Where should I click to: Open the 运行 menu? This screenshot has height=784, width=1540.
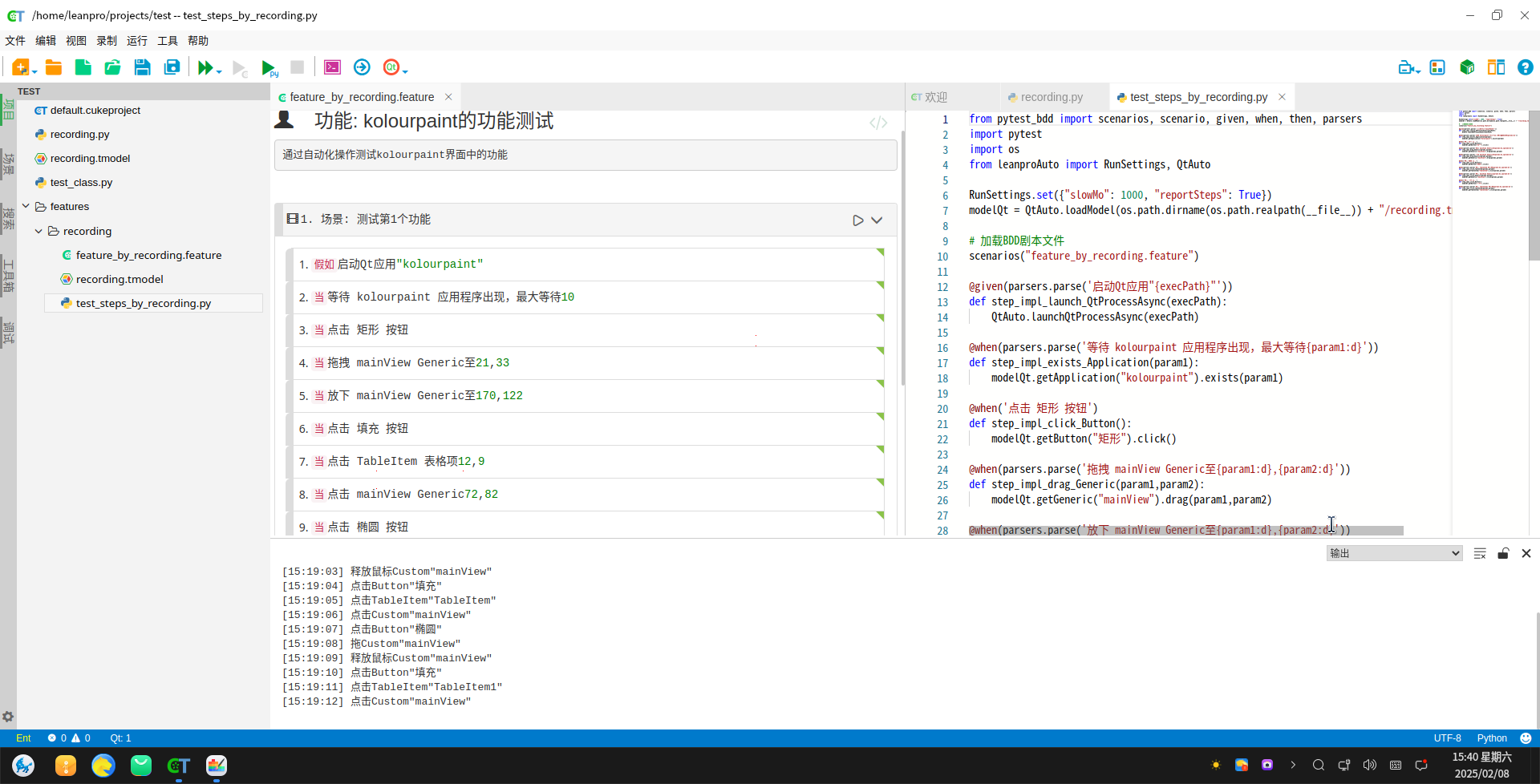pyautogui.click(x=137, y=41)
